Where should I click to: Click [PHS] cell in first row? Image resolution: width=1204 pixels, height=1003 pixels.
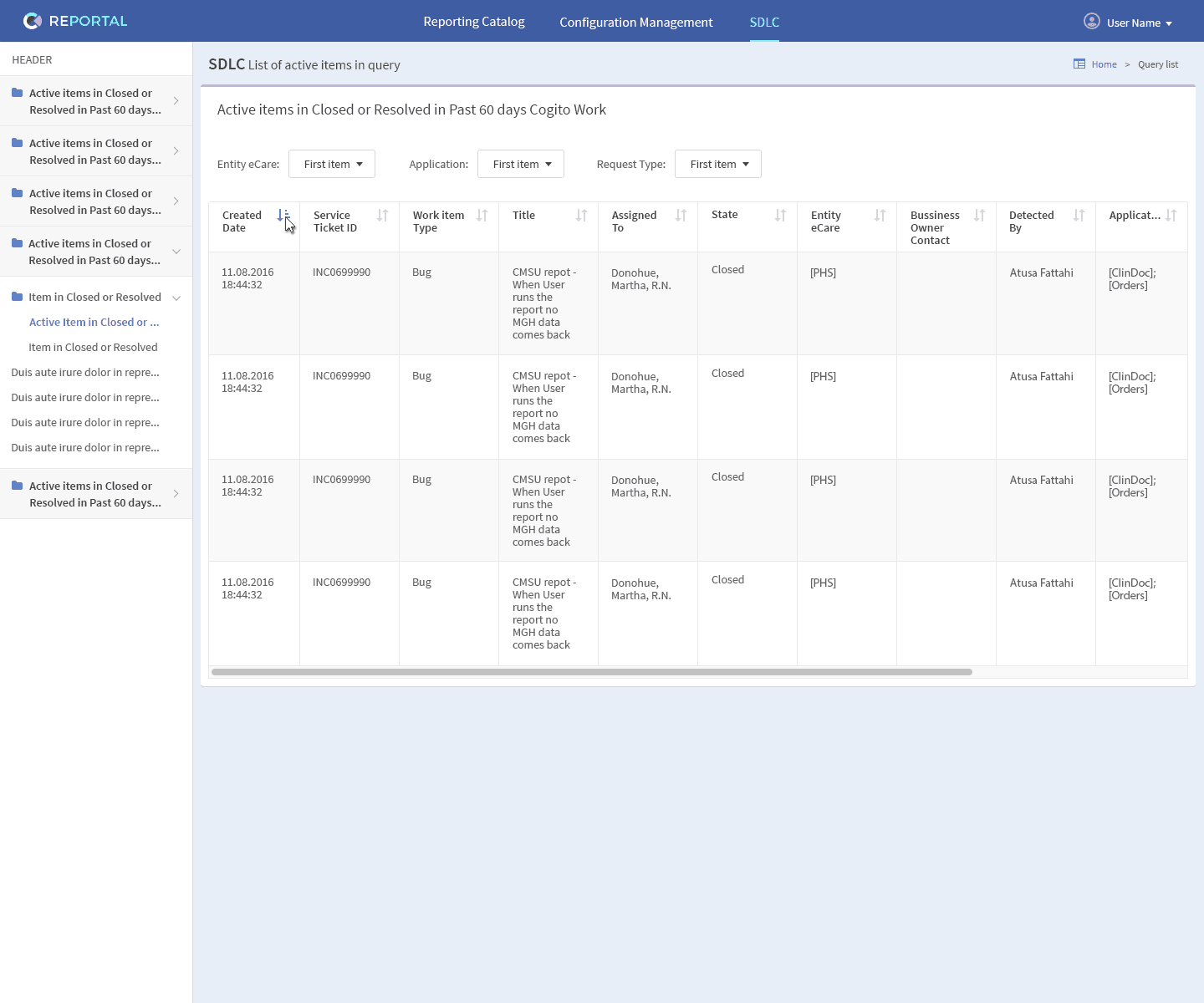(823, 272)
